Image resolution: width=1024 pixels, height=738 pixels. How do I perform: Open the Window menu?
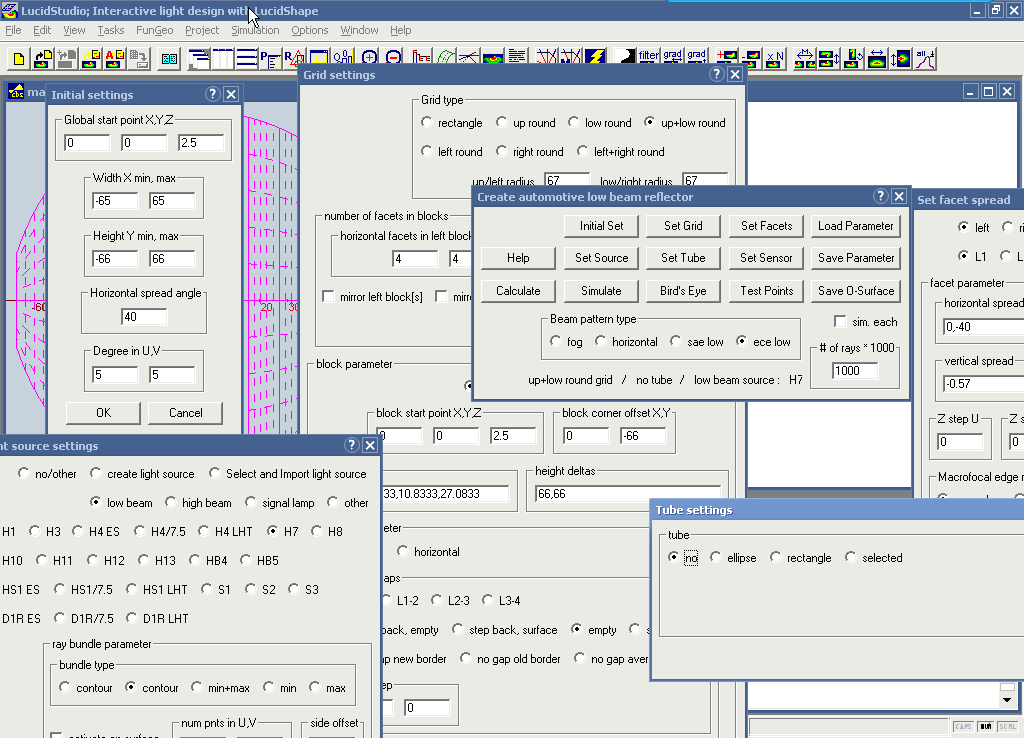359,30
